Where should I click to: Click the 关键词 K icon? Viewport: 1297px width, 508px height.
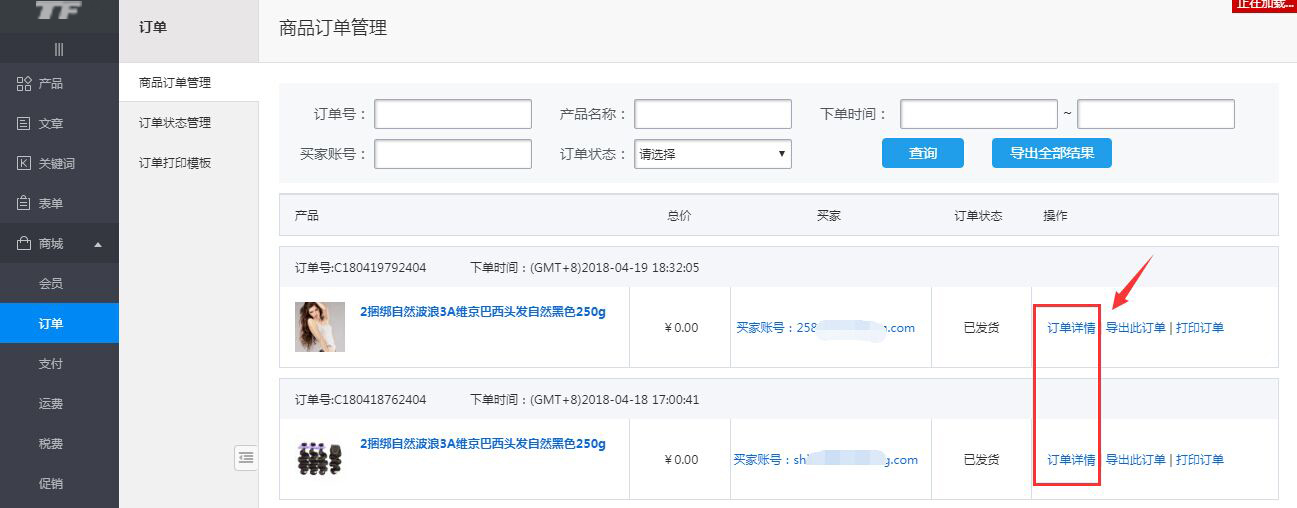(x=24, y=164)
